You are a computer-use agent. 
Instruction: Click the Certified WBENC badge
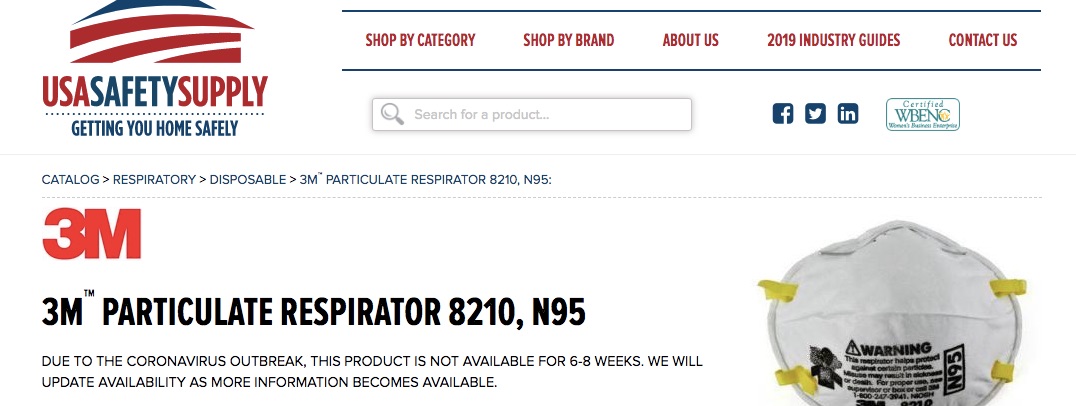tap(922, 114)
